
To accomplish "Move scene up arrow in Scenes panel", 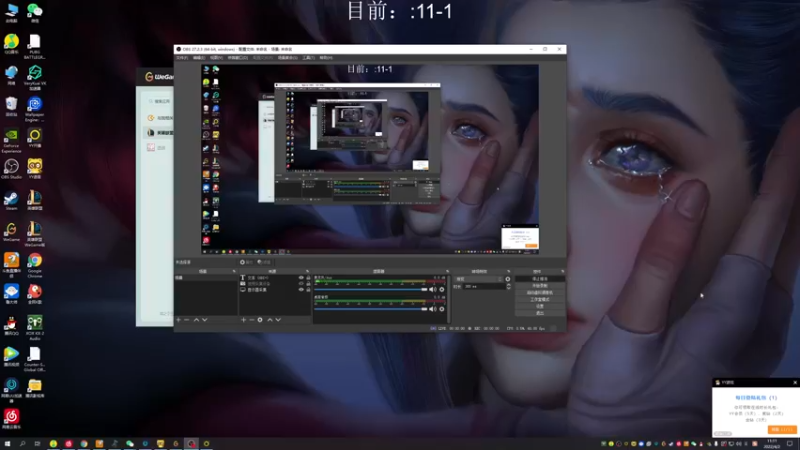I will pos(196,319).
